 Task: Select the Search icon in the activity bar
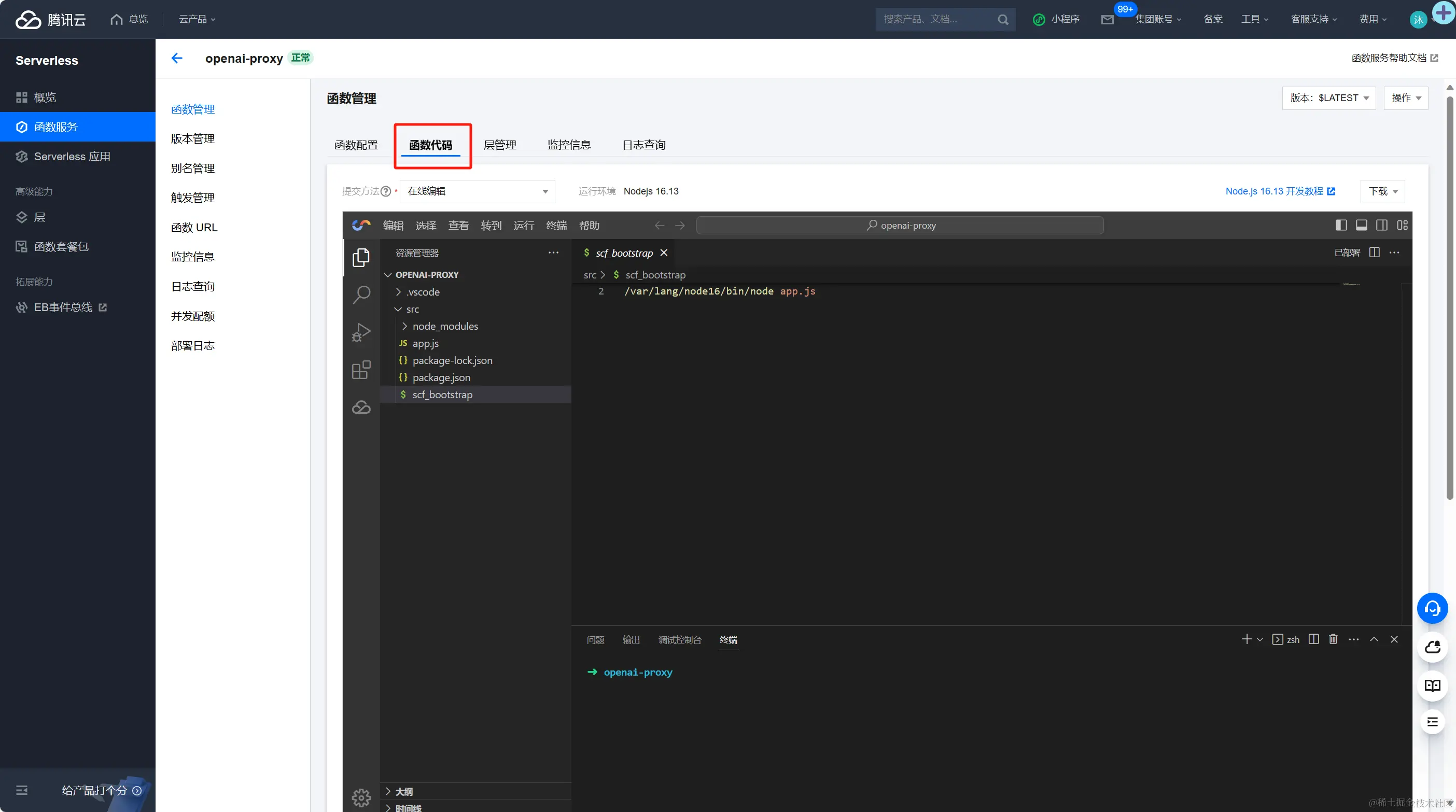tap(361, 294)
